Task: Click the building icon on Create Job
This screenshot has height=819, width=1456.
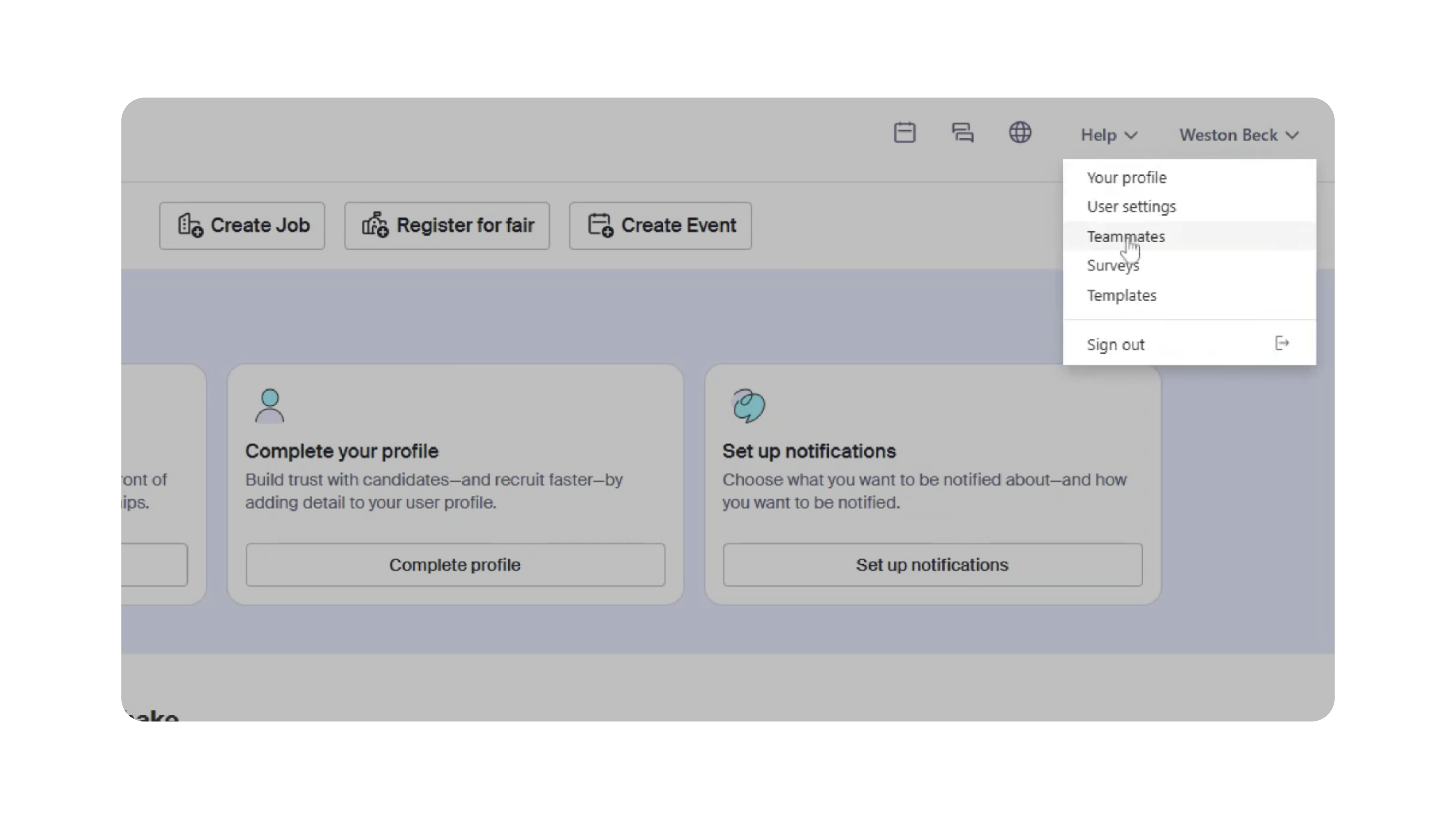Action: tap(190, 225)
